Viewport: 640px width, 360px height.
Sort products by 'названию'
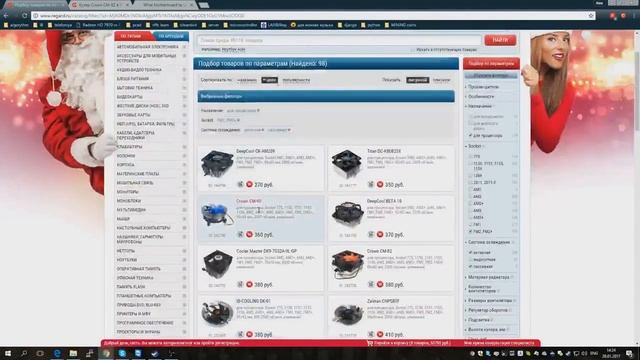247,80
